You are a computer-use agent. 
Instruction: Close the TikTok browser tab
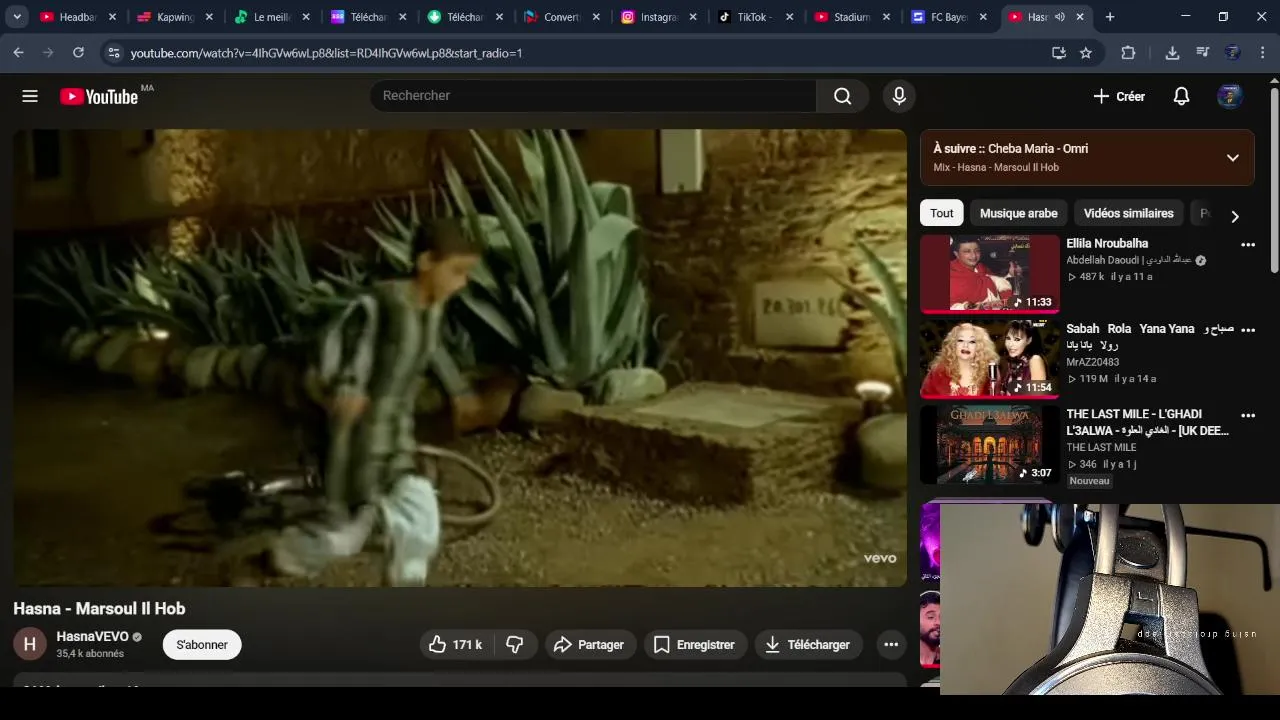pyautogui.click(x=790, y=17)
